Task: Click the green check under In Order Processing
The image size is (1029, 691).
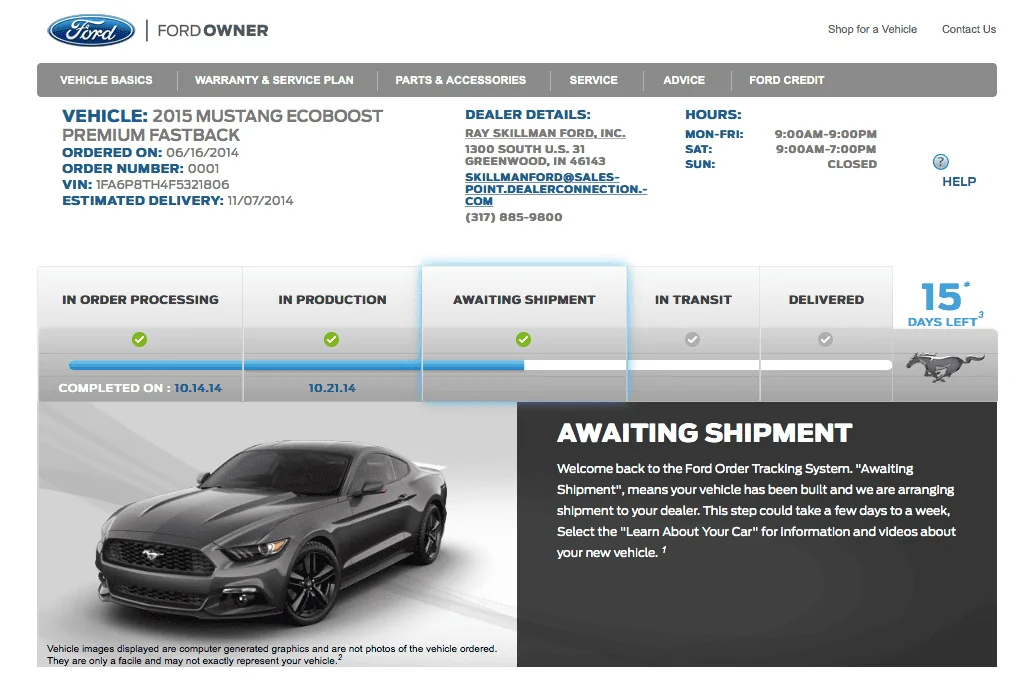Action: click(139, 339)
